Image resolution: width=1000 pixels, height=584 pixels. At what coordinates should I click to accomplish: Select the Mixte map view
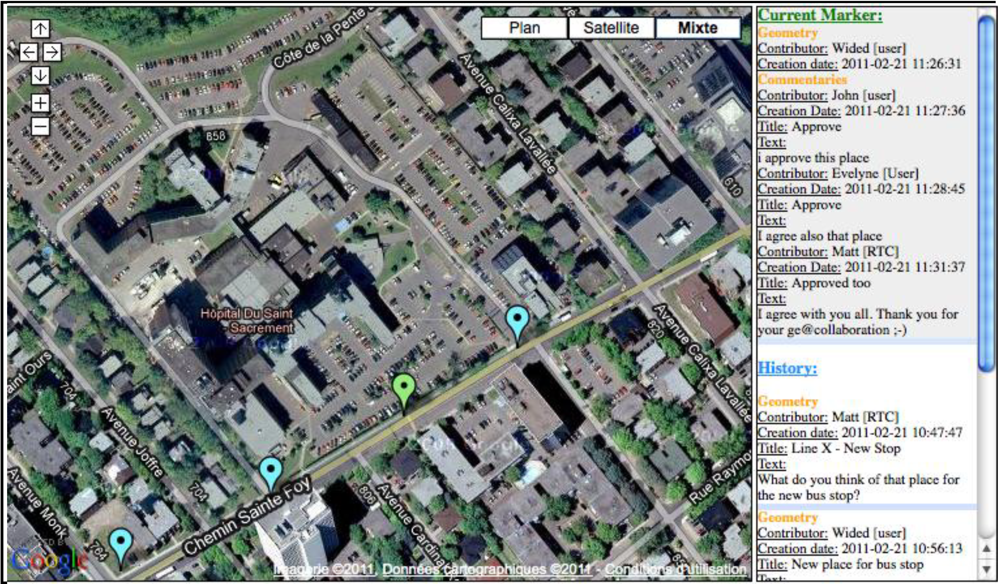697,28
